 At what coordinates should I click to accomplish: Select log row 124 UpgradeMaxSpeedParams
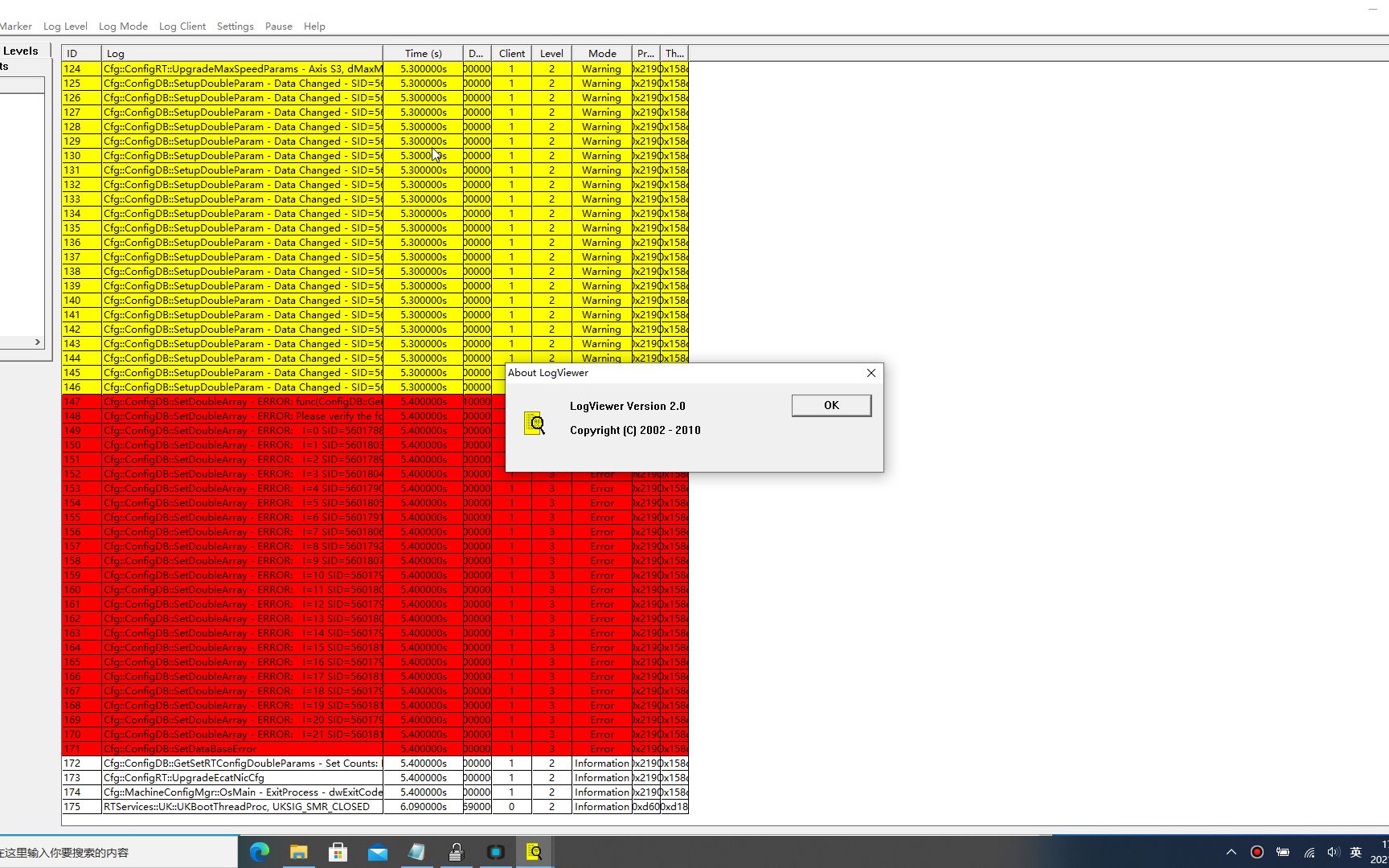(375, 69)
